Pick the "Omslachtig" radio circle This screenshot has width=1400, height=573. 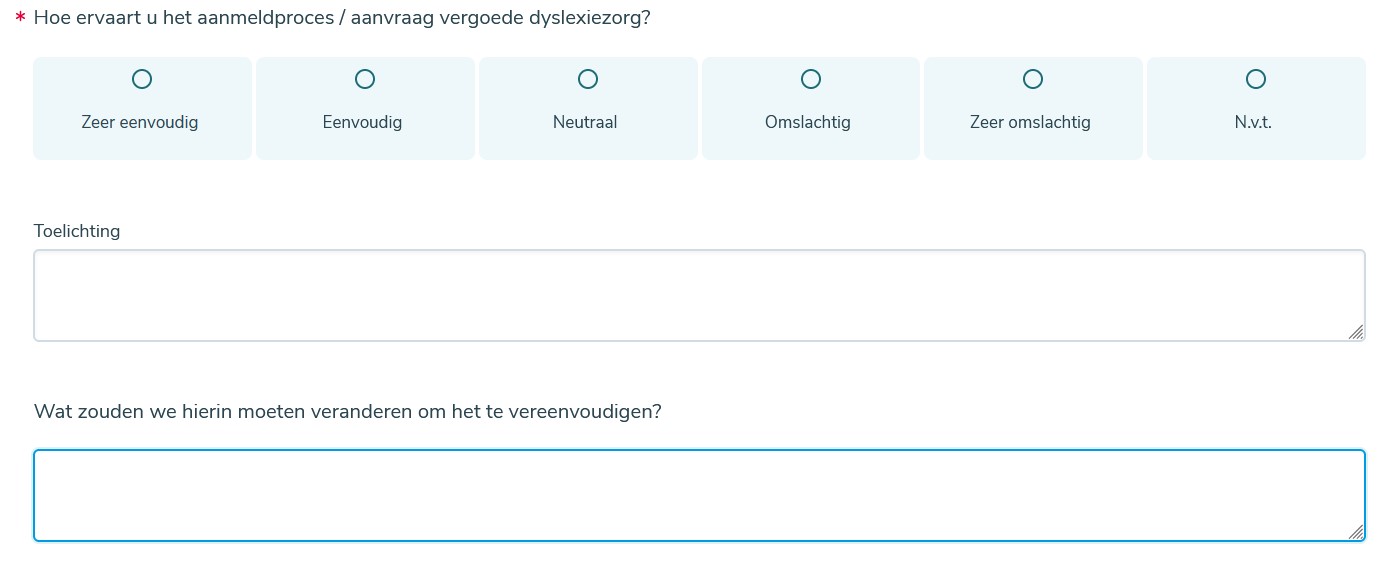click(811, 78)
